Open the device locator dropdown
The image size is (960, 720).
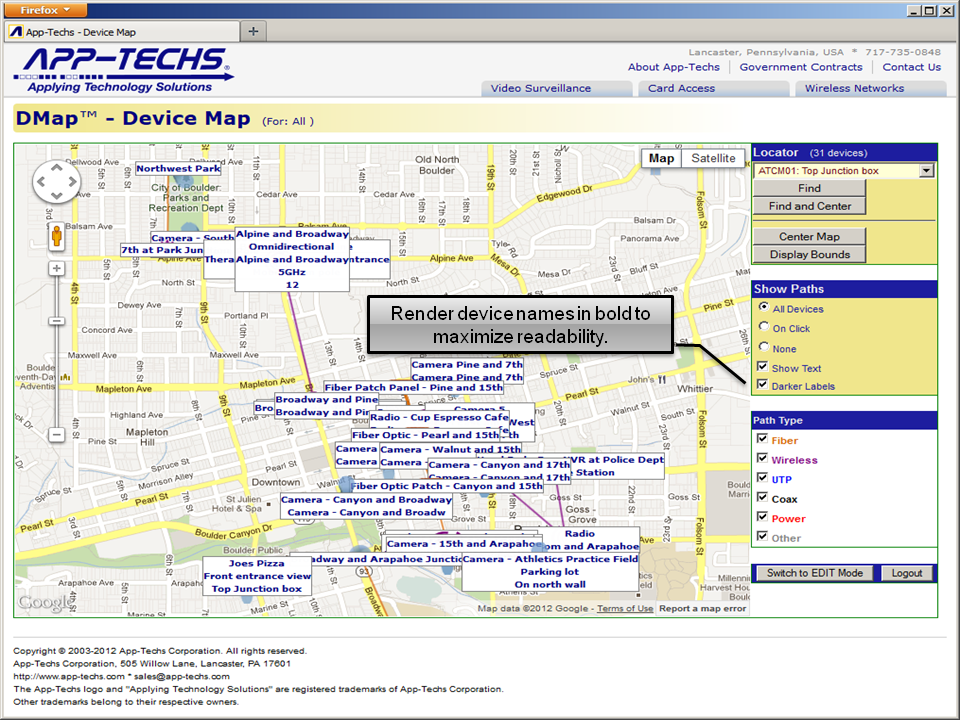[926, 171]
